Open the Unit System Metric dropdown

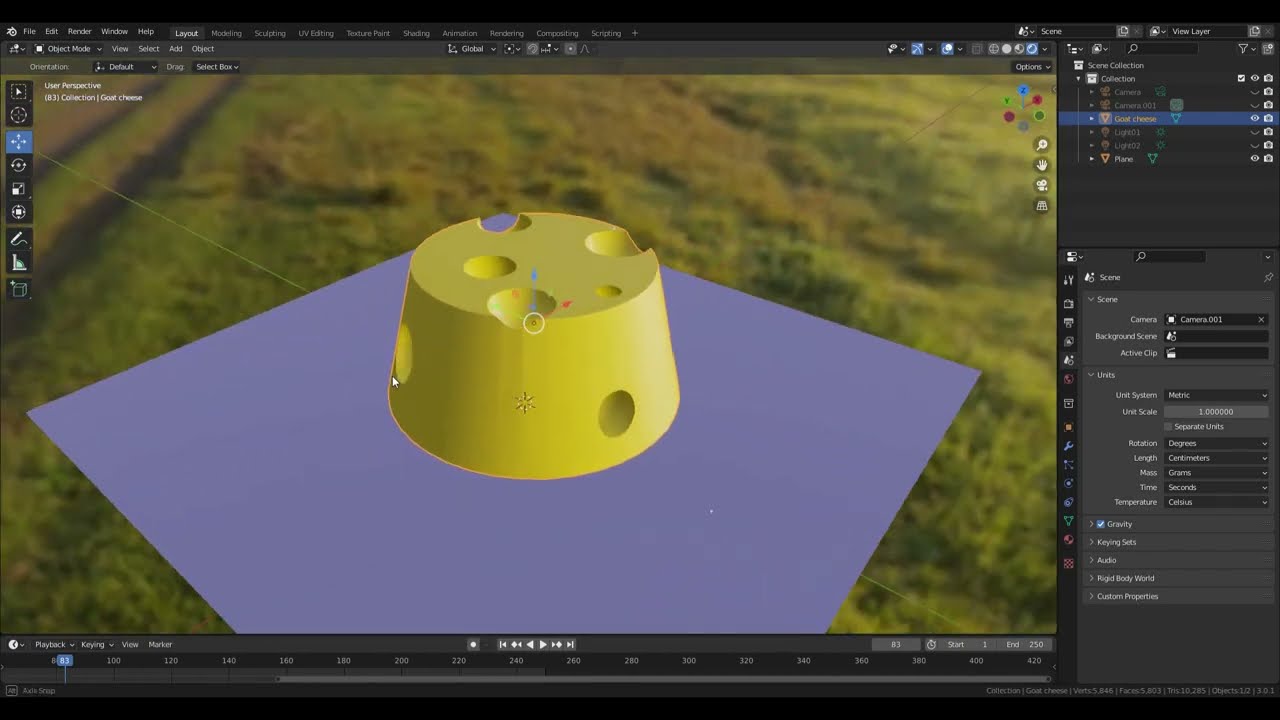point(1216,395)
